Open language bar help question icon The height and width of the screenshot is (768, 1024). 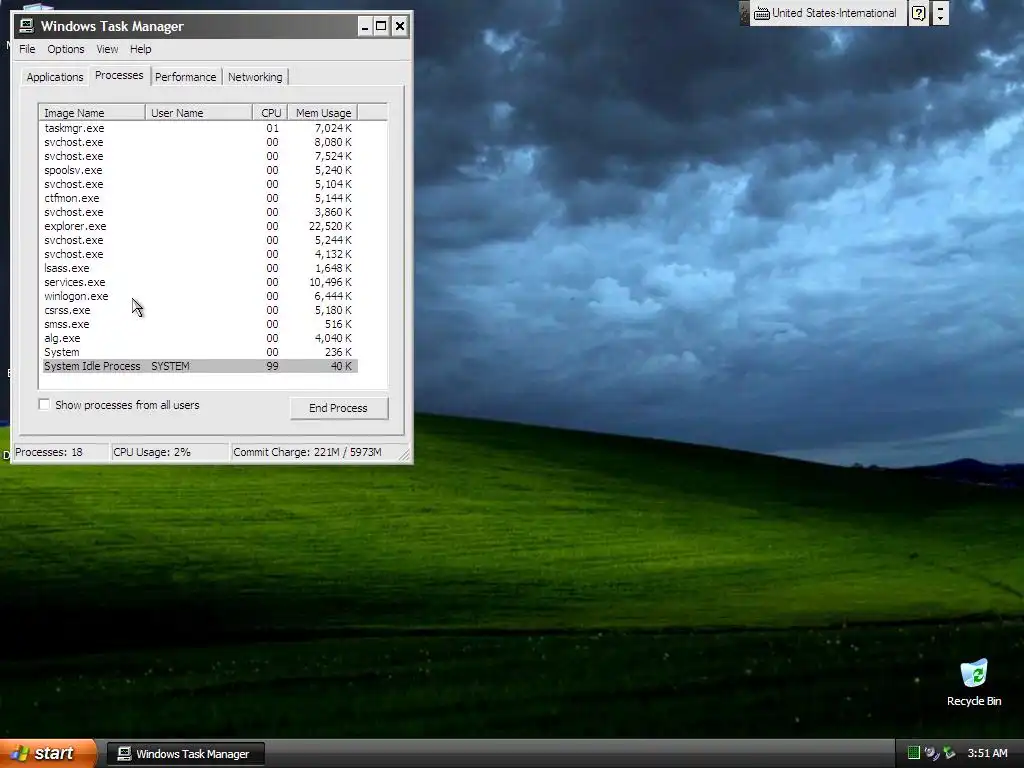[919, 13]
